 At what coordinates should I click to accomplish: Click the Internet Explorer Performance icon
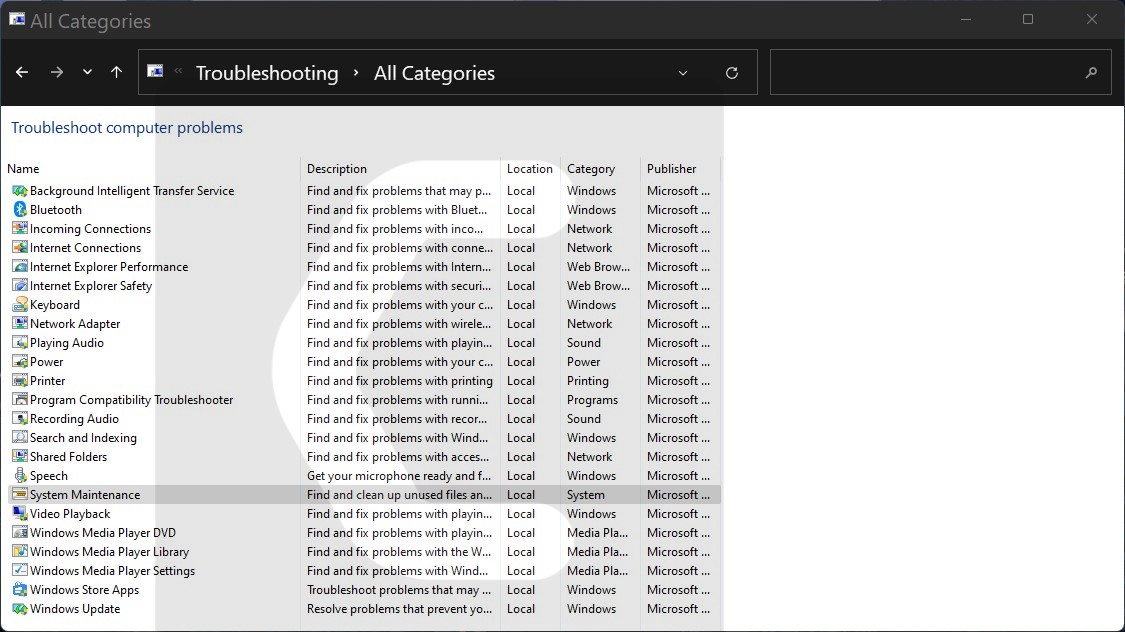pos(20,267)
